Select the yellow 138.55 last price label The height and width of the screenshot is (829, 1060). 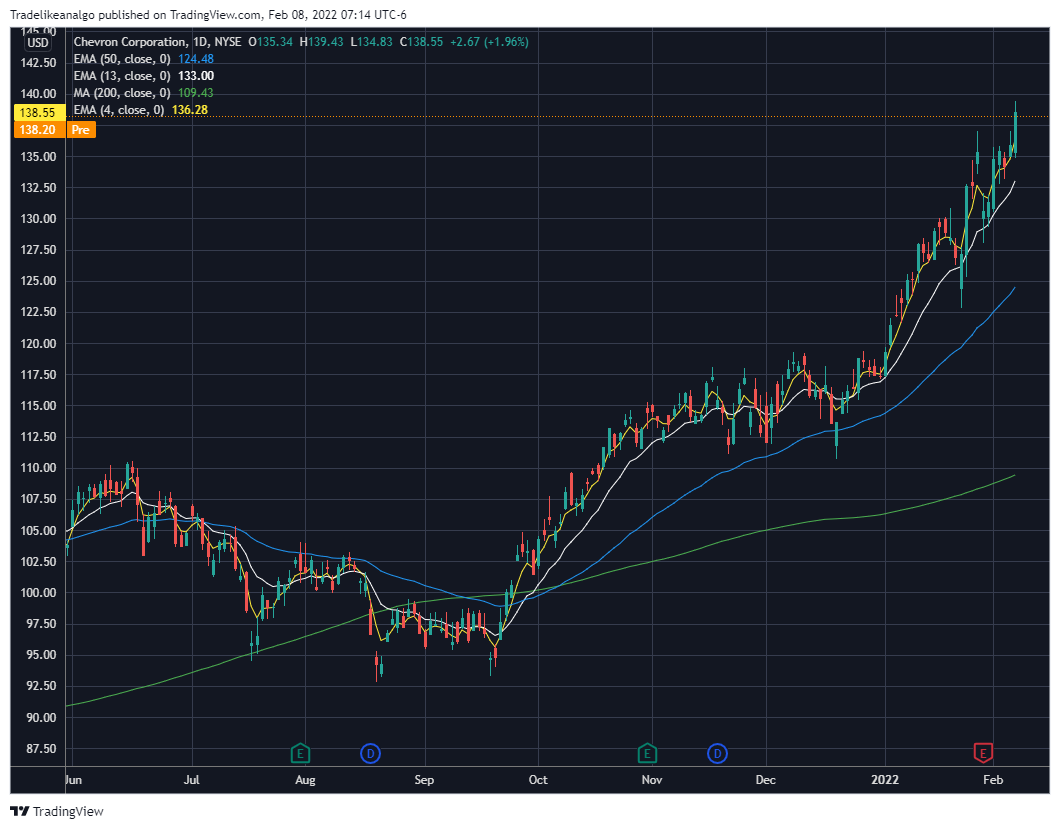[38, 112]
